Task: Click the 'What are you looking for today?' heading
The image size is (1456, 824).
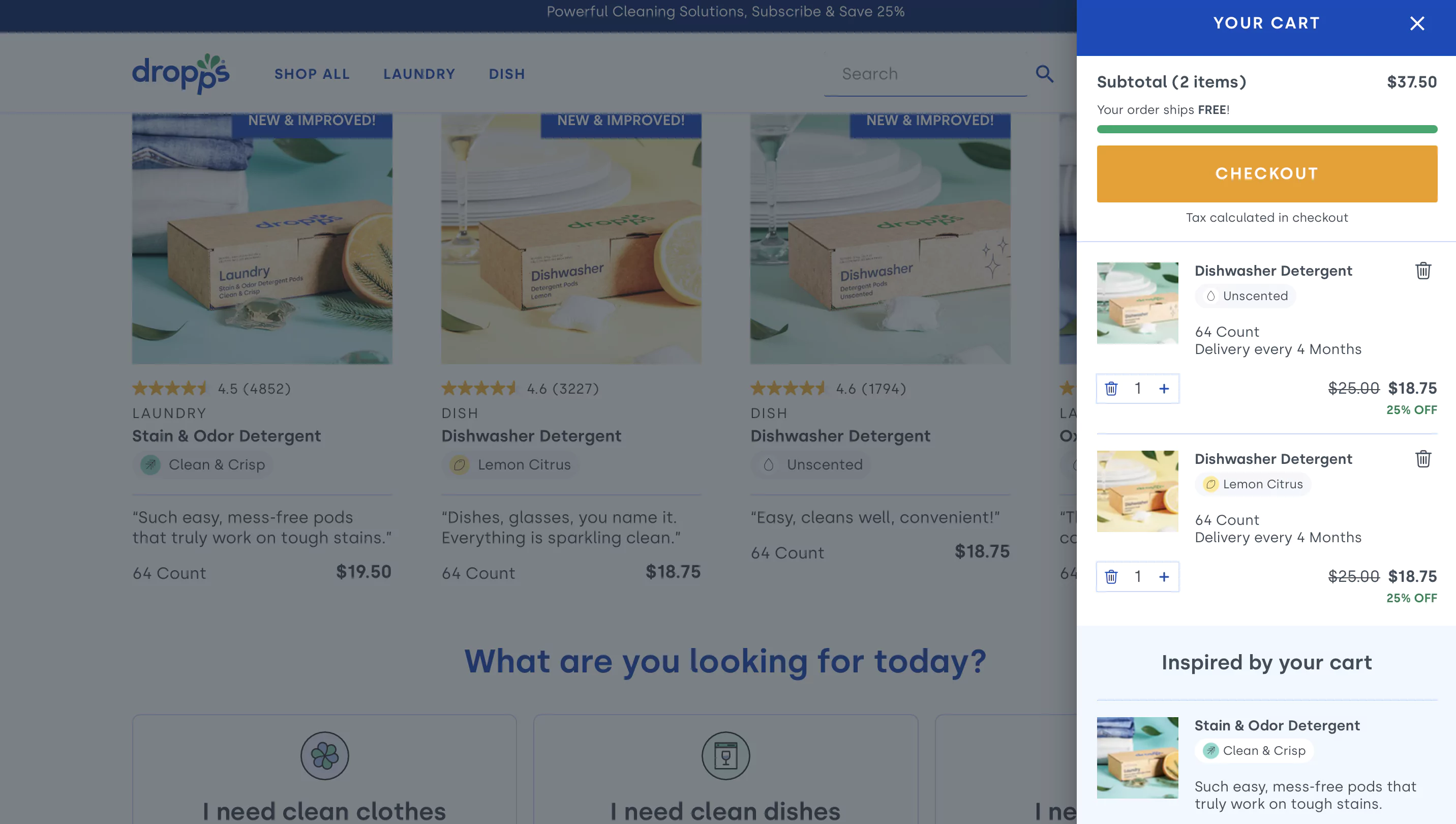Action: (x=725, y=661)
